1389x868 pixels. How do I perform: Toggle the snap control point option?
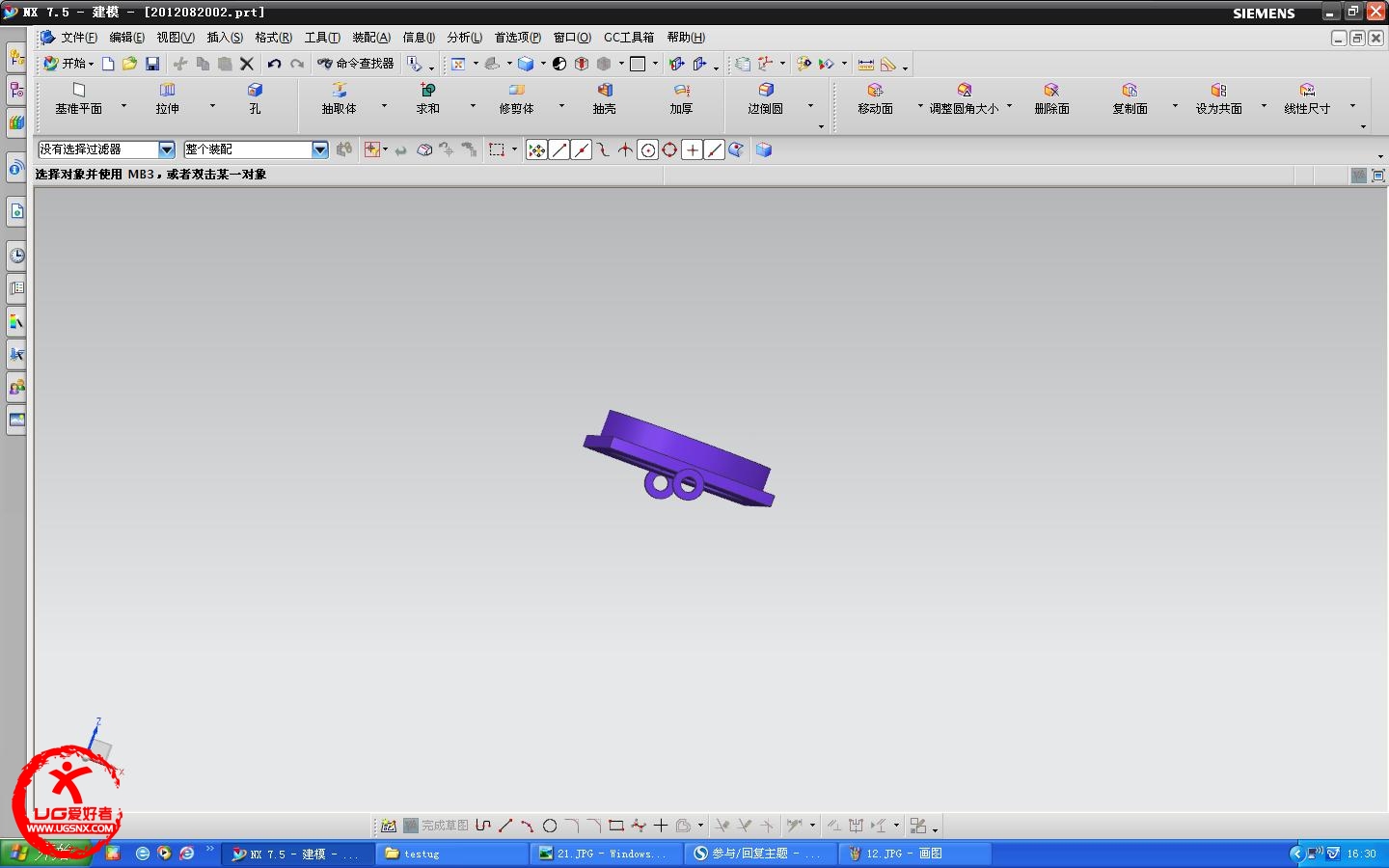[x=604, y=149]
